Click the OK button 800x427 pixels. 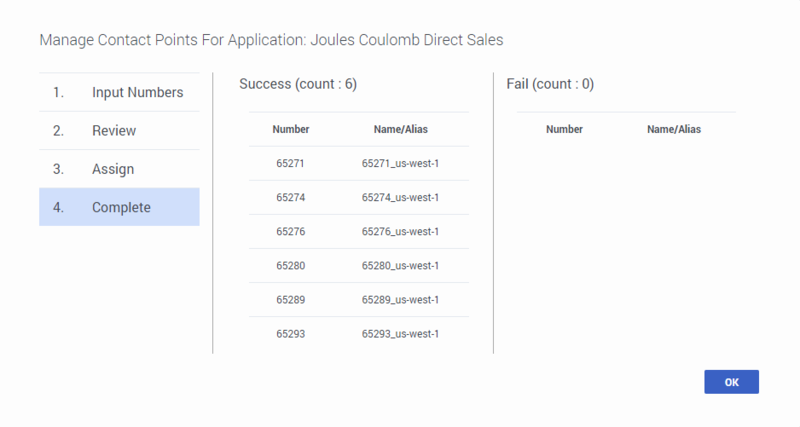[x=731, y=382]
